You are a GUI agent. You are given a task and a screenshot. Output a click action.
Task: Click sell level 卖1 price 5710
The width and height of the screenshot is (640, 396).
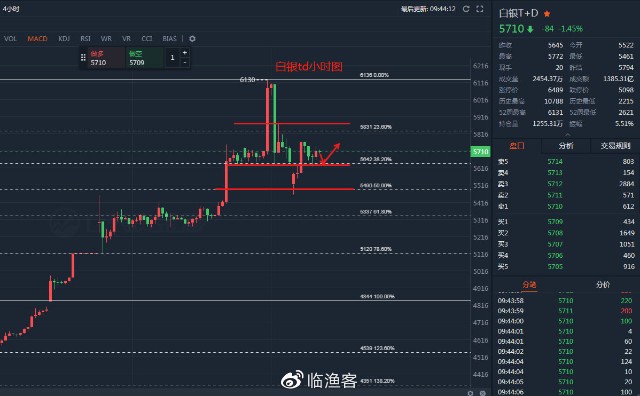[x=555, y=207]
